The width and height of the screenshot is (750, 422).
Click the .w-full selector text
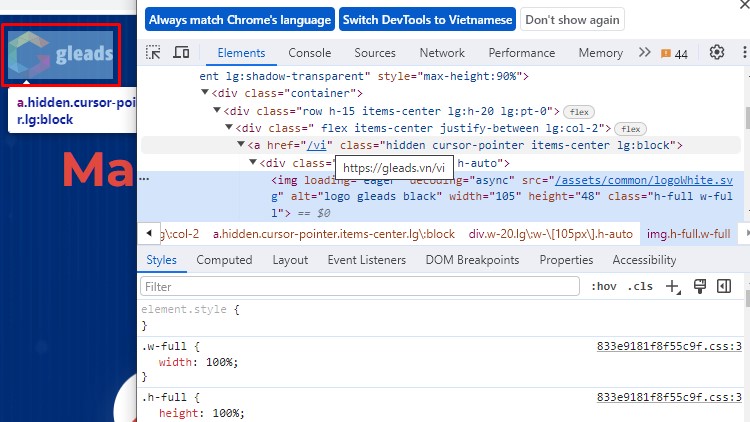click(x=165, y=346)
